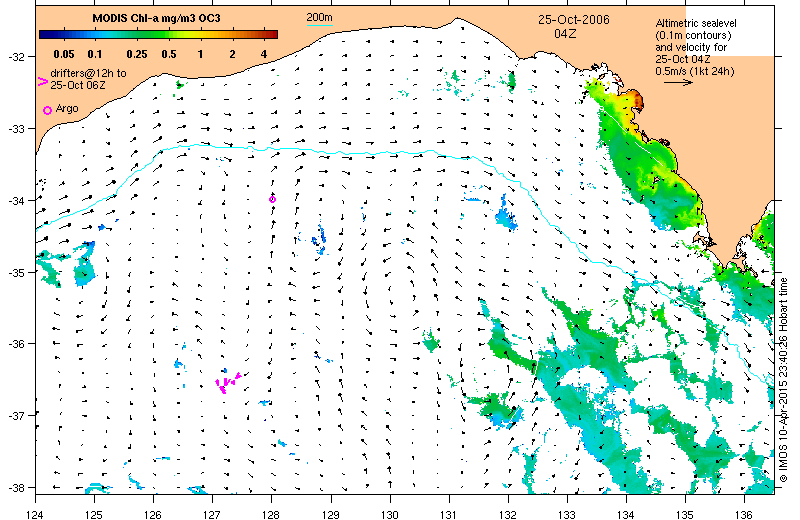Click the longitude axis label '134'
Screen dimensions: 800x520
coord(626,514)
